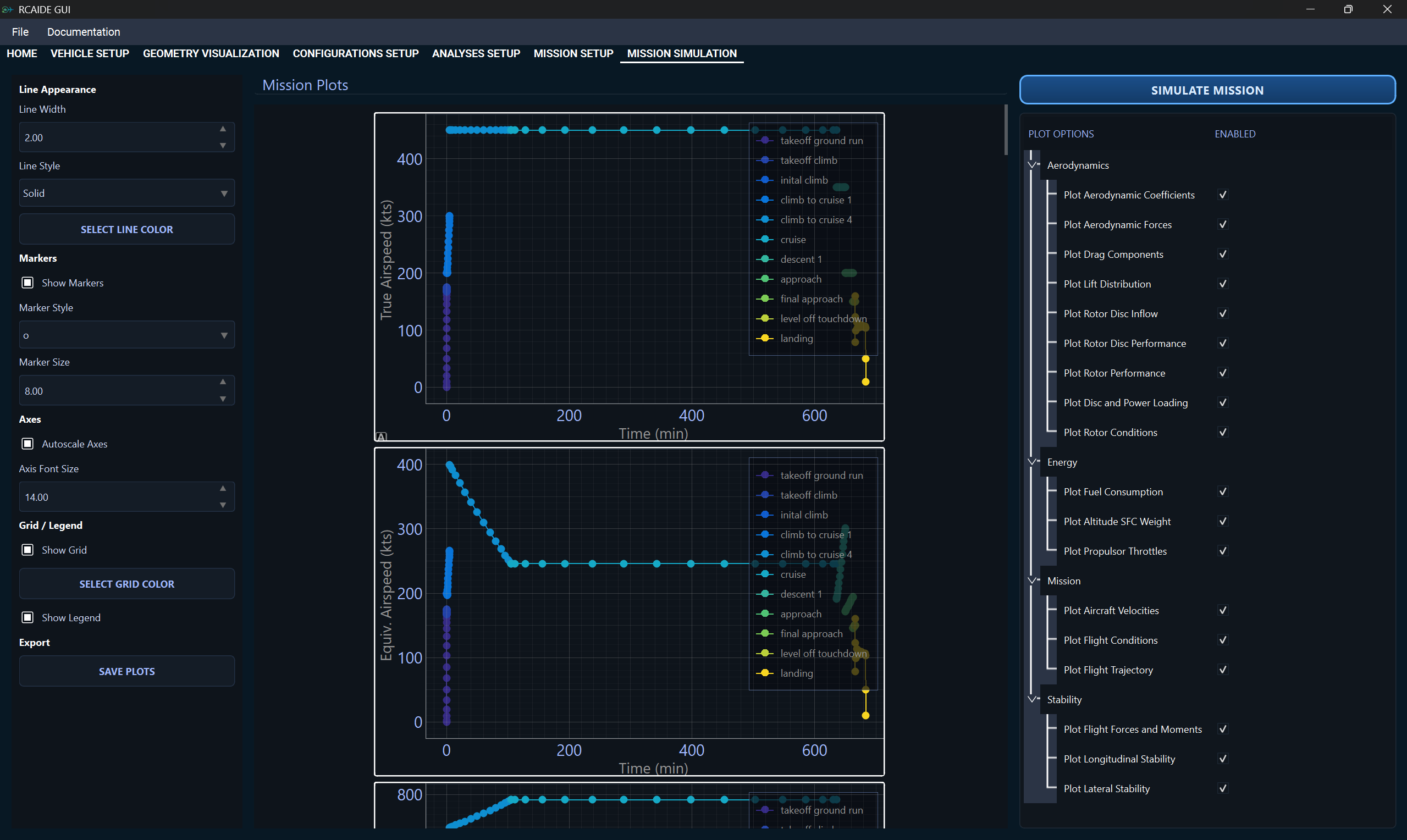
Task: Select Plot Flight Trajectory tree item
Action: click(x=1107, y=670)
